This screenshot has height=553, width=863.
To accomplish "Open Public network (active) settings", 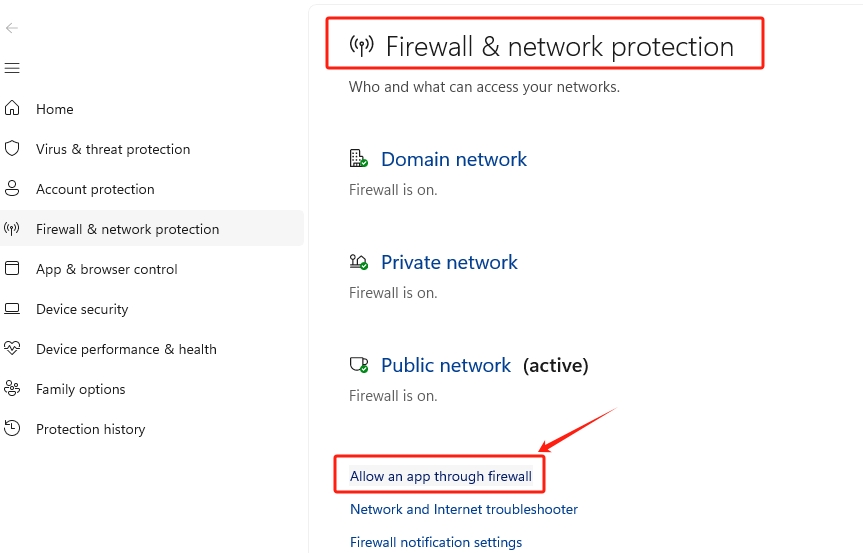I will pos(446,365).
